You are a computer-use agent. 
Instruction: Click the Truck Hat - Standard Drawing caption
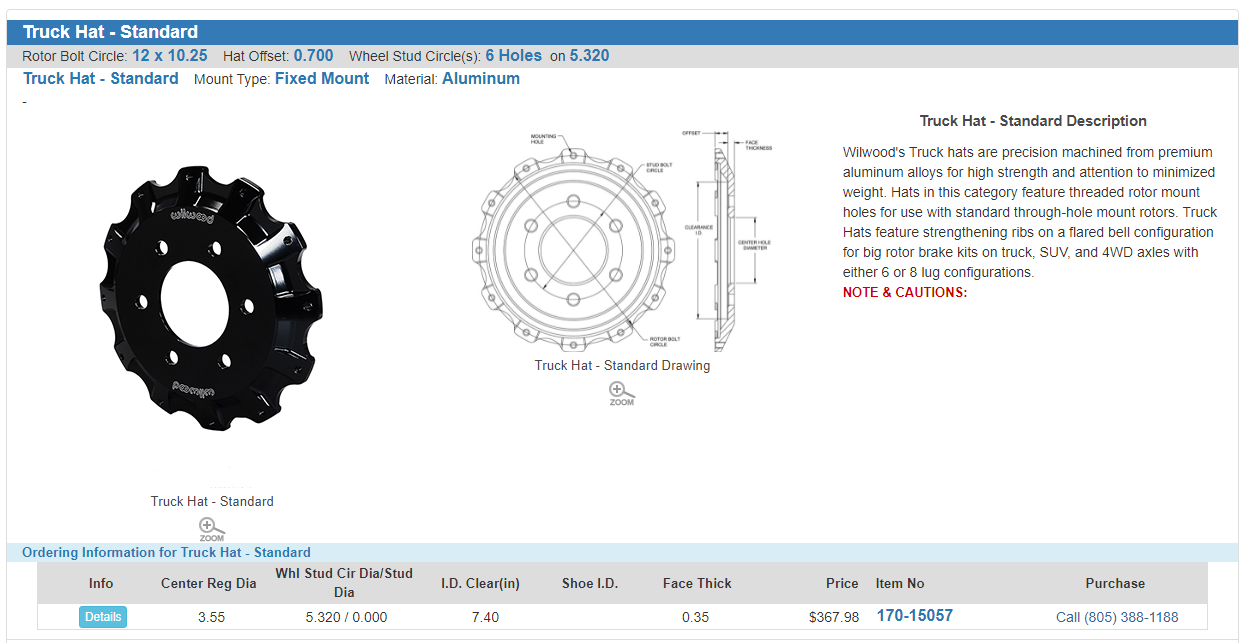coord(622,365)
